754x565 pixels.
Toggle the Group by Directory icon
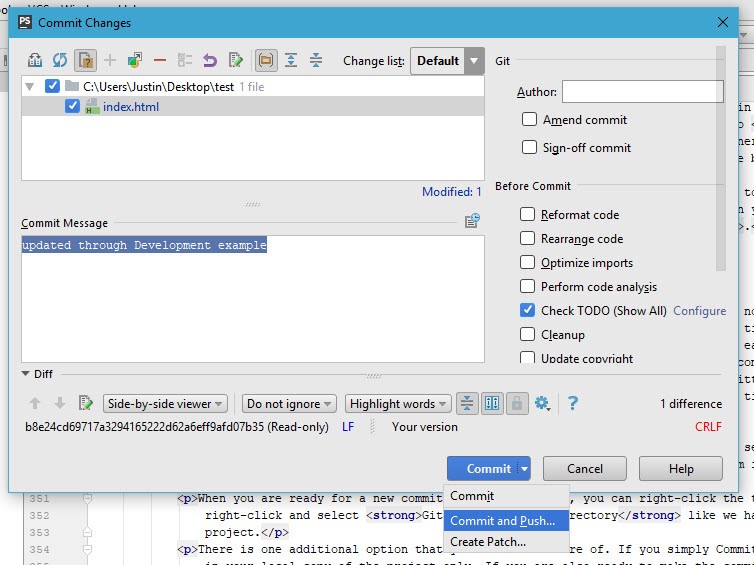click(266, 60)
